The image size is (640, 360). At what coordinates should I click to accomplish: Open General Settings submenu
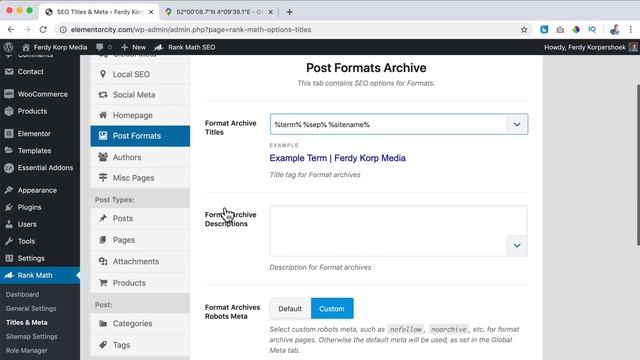click(x=31, y=309)
